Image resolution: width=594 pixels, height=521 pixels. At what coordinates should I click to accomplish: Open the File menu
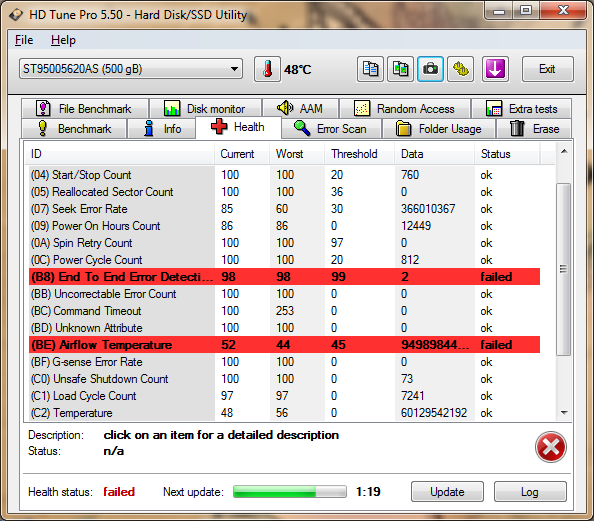coord(24,40)
